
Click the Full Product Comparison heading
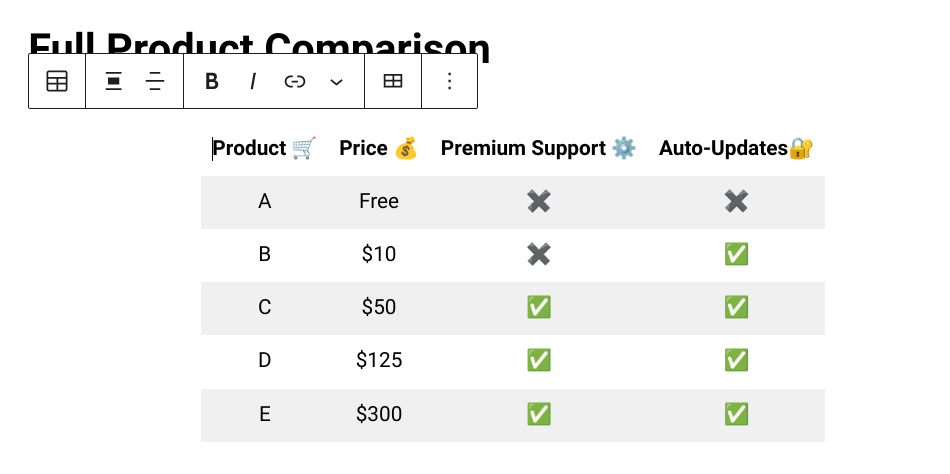click(259, 42)
